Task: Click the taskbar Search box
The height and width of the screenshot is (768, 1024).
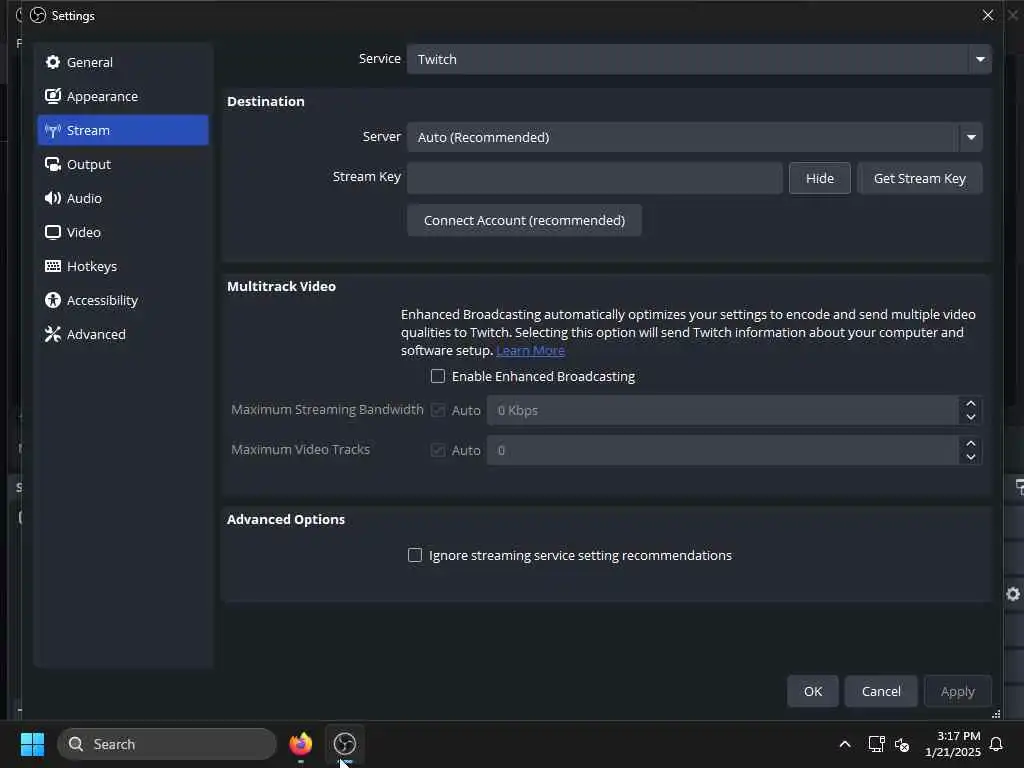Action: click(167, 744)
